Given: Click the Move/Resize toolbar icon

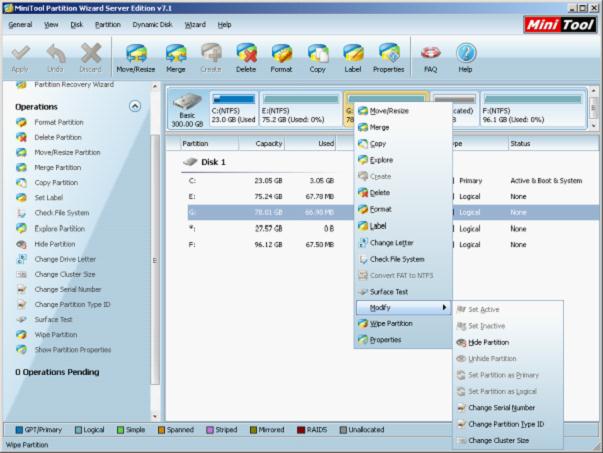Looking at the screenshot, I should (x=136, y=58).
